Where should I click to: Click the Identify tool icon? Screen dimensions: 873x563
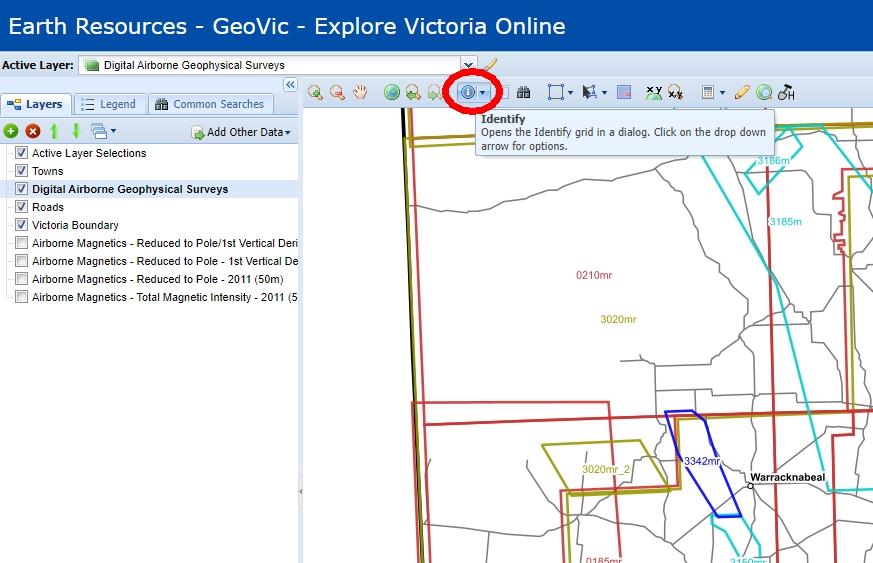point(467,92)
